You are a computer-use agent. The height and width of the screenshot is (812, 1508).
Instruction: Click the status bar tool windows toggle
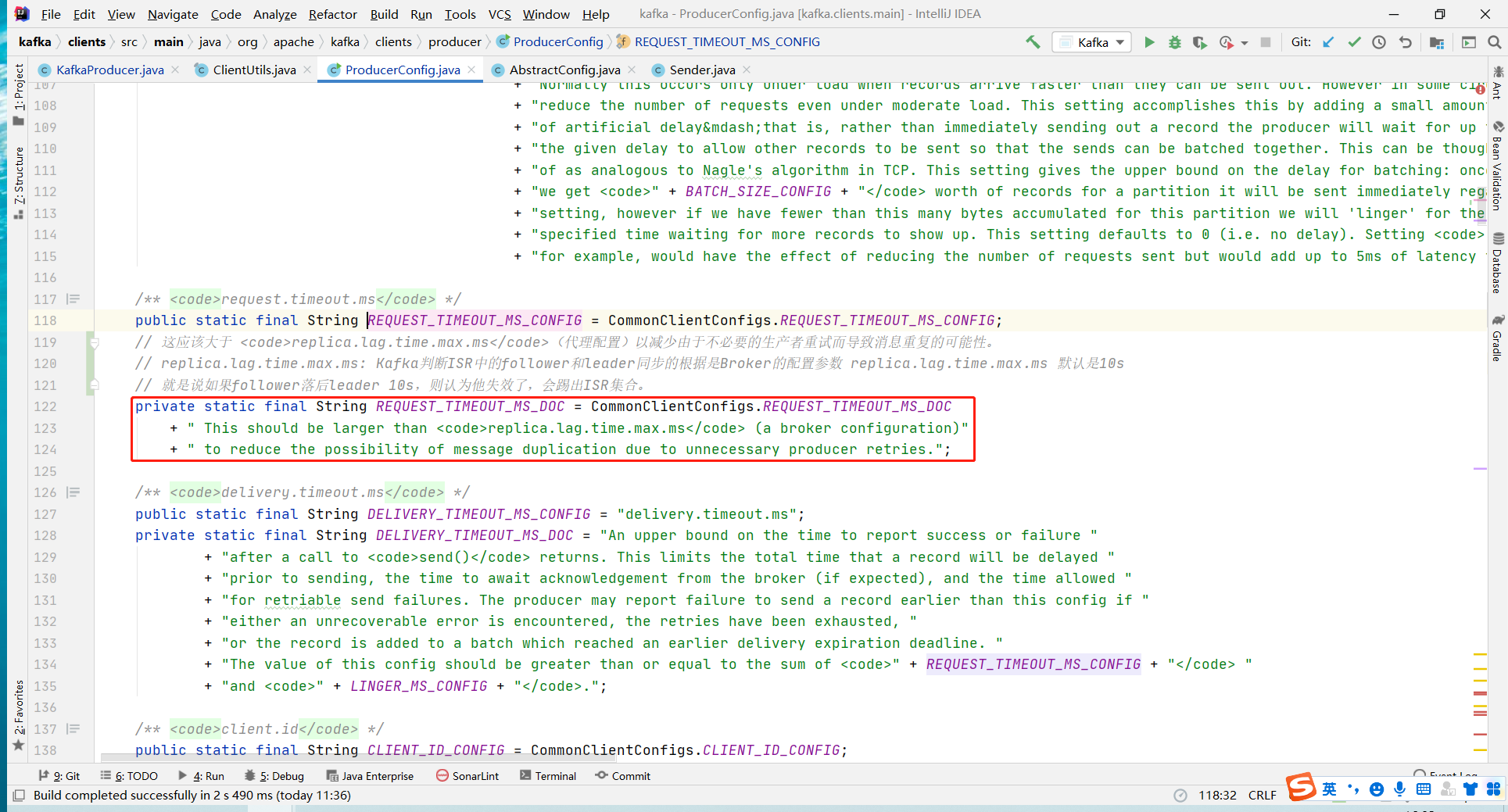(19, 796)
